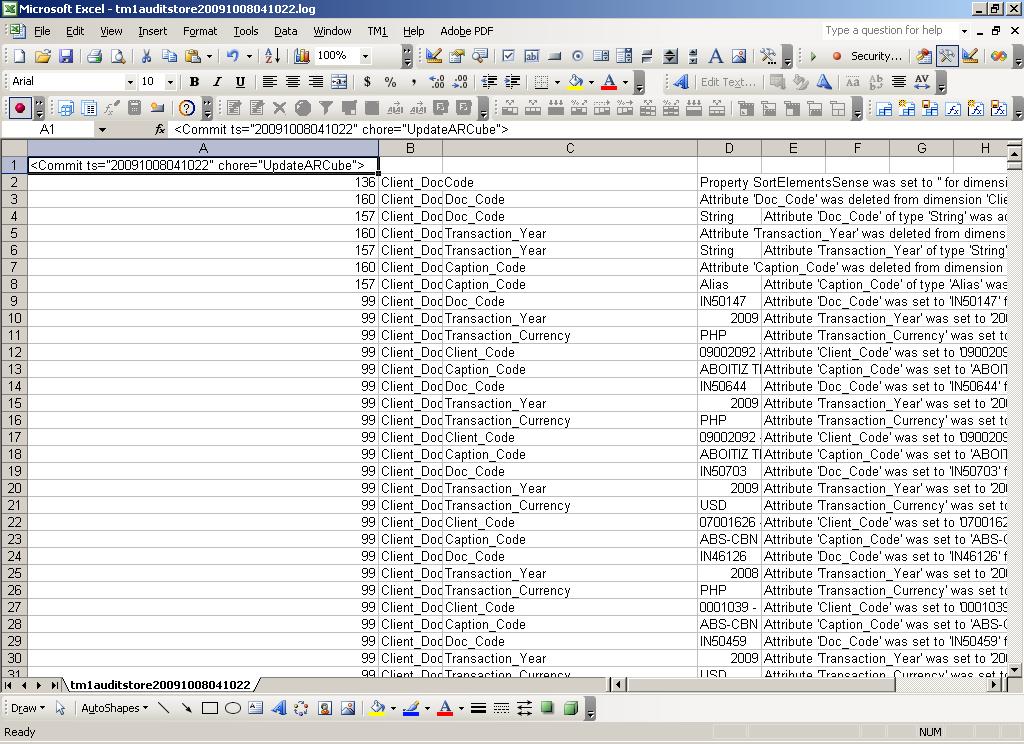Toggle bold formatting
1024x744 pixels.
point(194,82)
